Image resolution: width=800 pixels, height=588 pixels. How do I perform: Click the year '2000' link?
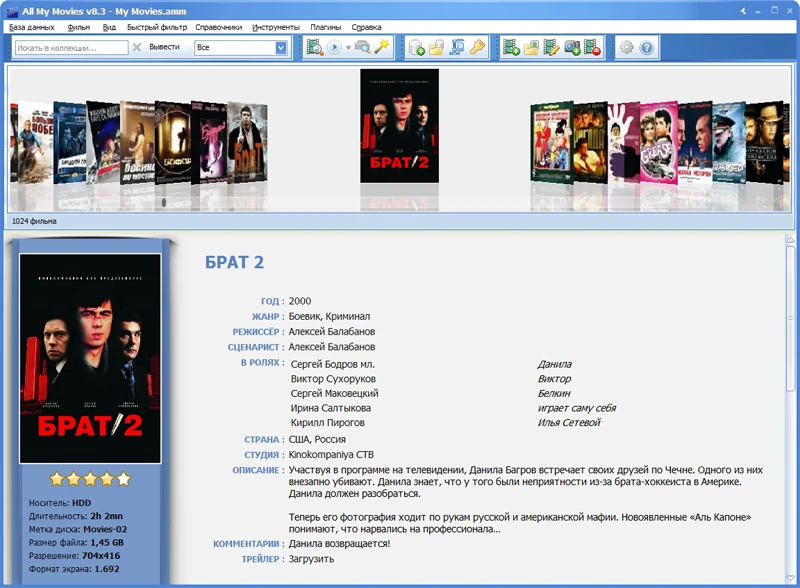pyautogui.click(x=299, y=301)
